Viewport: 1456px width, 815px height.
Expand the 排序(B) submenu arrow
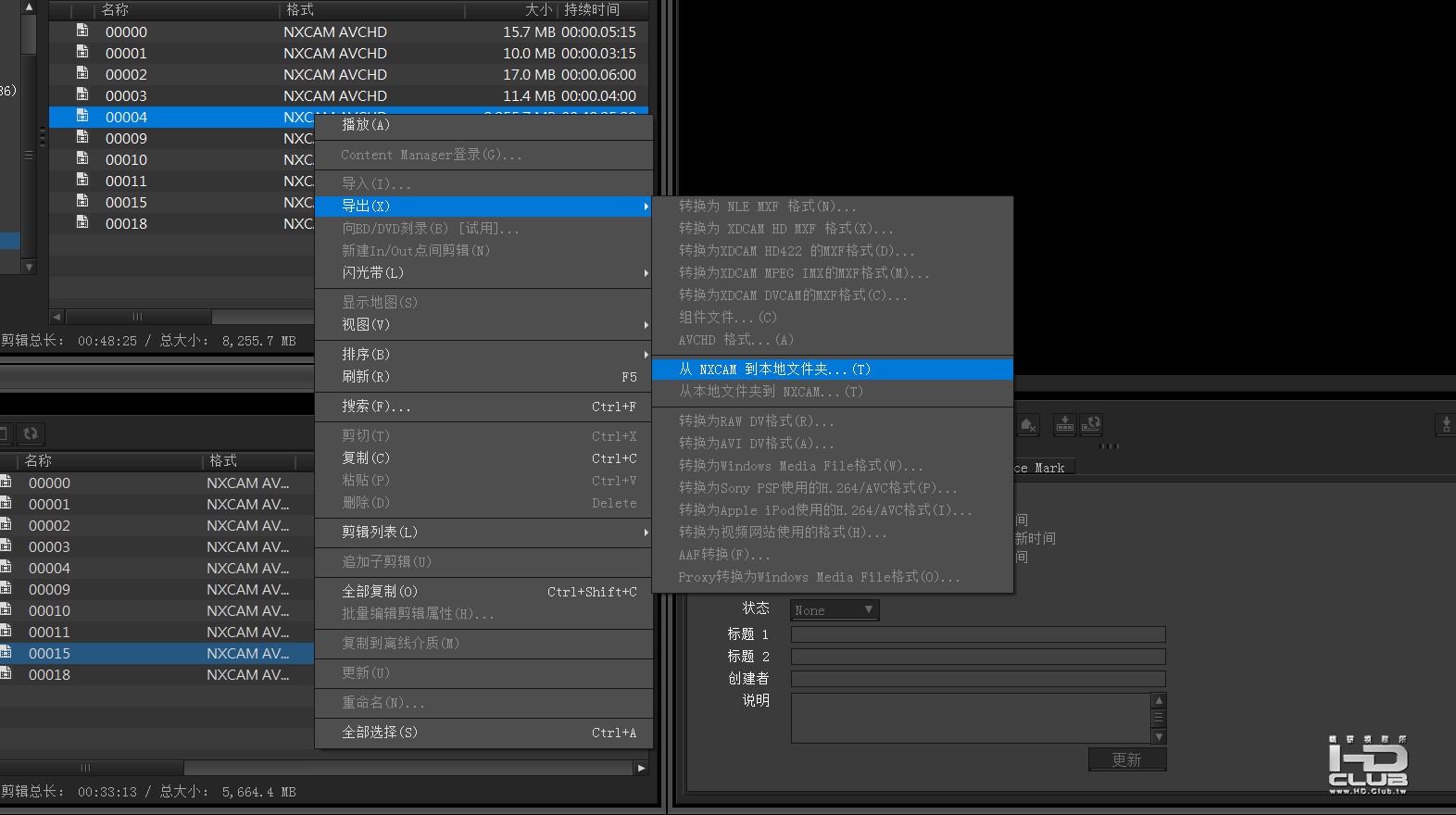click(646, 355)
